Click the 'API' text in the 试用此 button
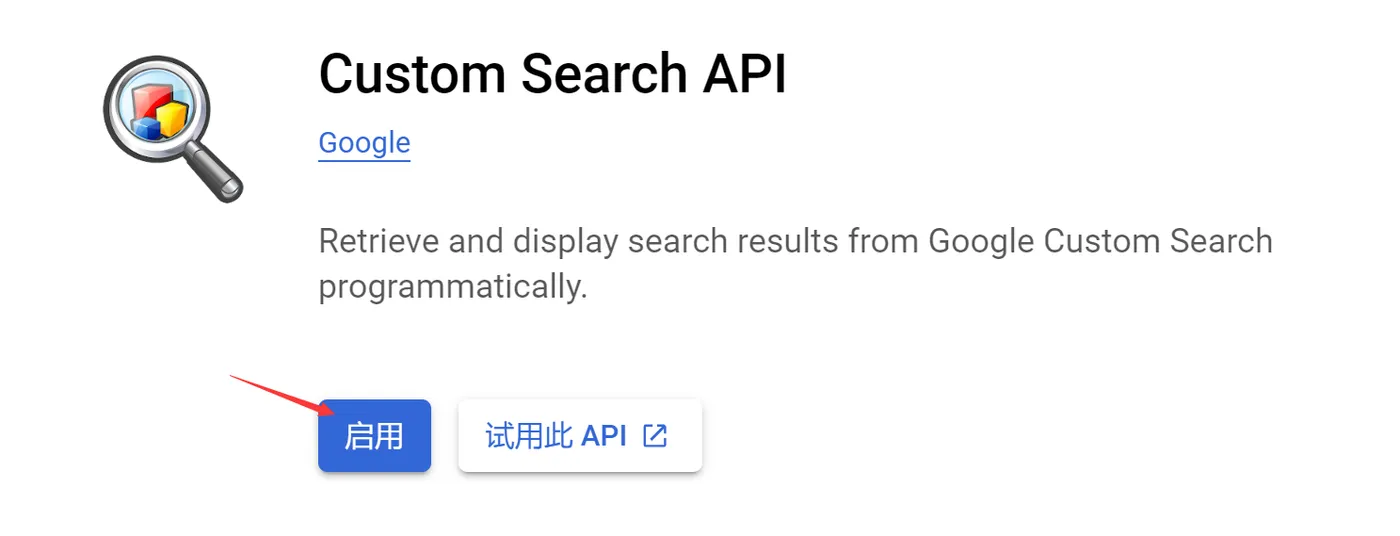The width and height of the screenshot is (1400, 536). coord(604,436)
